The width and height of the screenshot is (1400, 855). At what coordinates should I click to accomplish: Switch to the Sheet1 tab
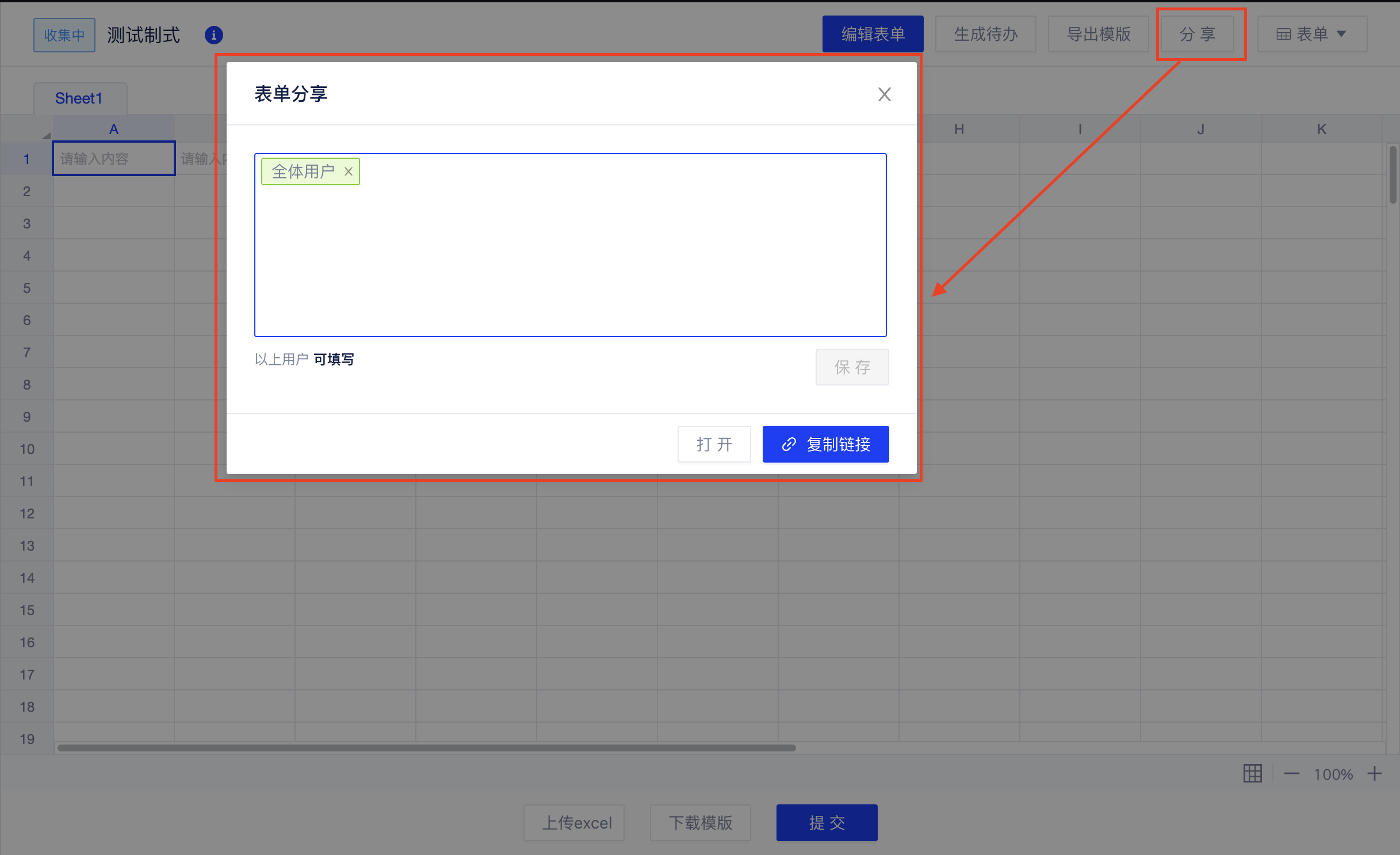pos(79,98)
